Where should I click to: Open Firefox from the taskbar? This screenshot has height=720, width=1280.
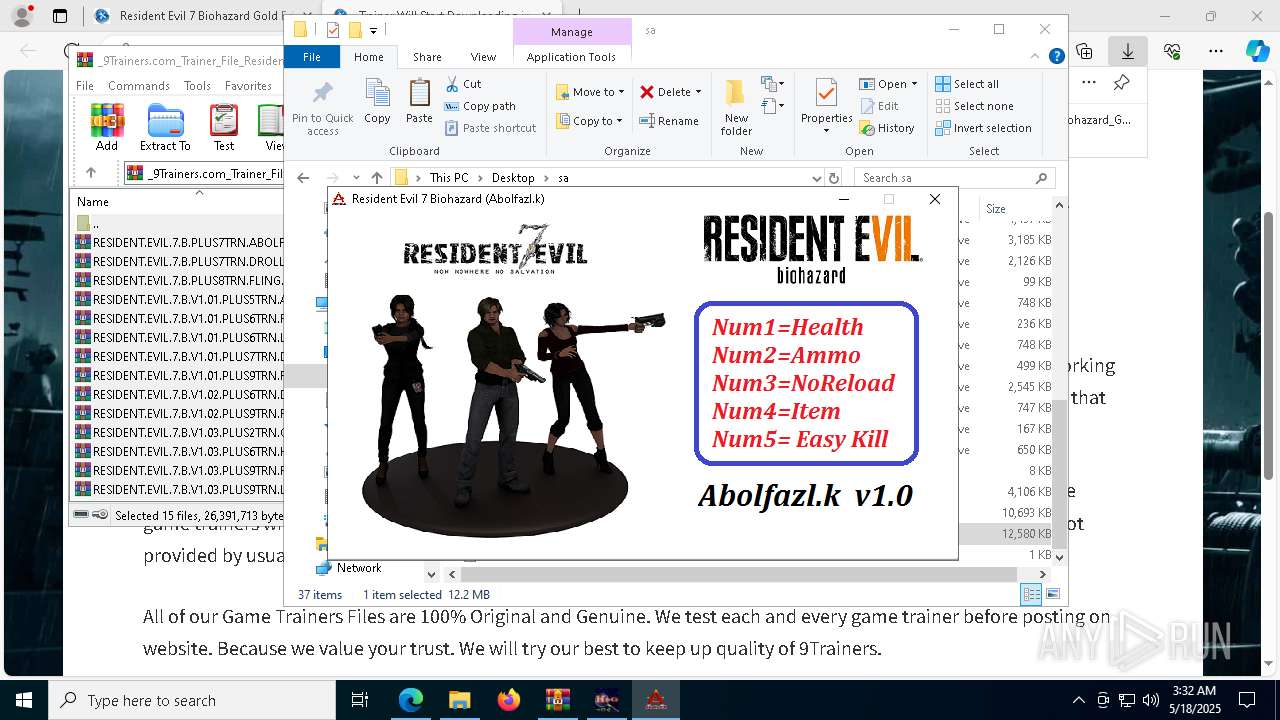tap(508, 700)
